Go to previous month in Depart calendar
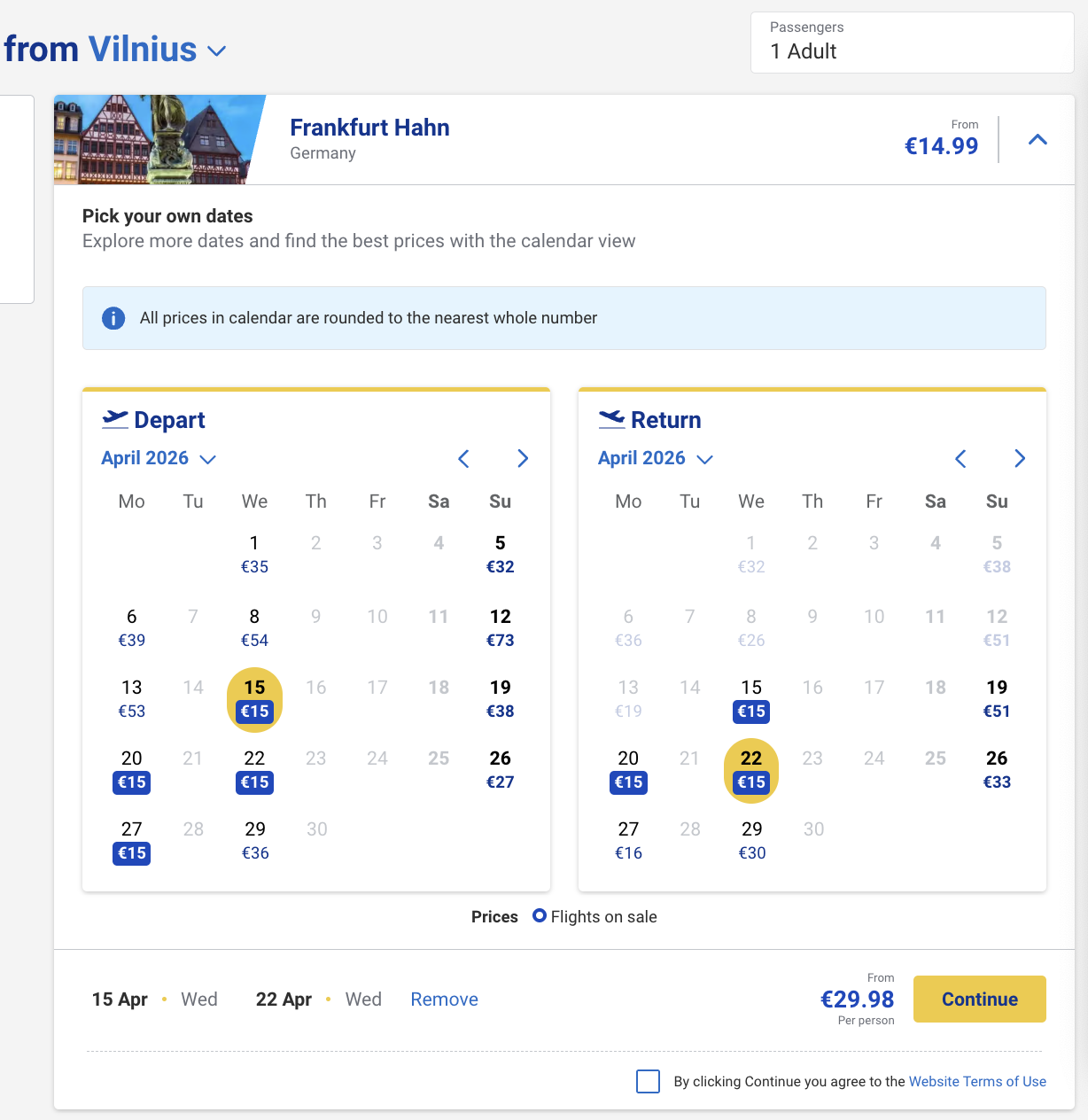 (x=463, y=458)
